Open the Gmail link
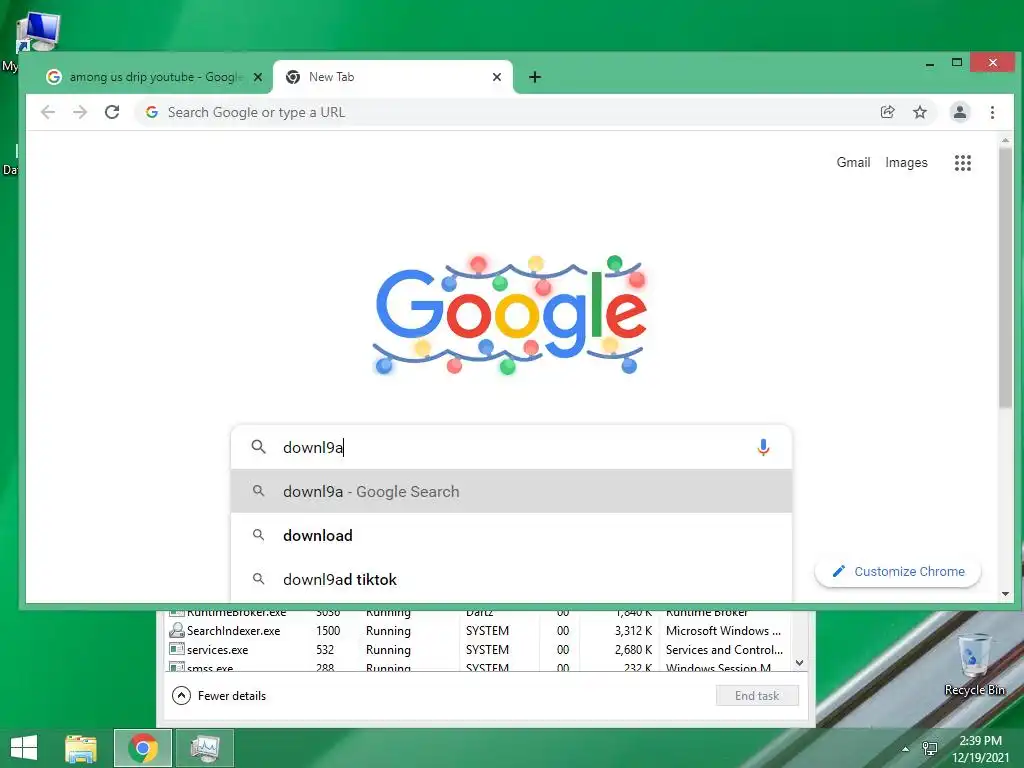The width and height of the screenshot is (1024, 768). [x=853, y=162]
